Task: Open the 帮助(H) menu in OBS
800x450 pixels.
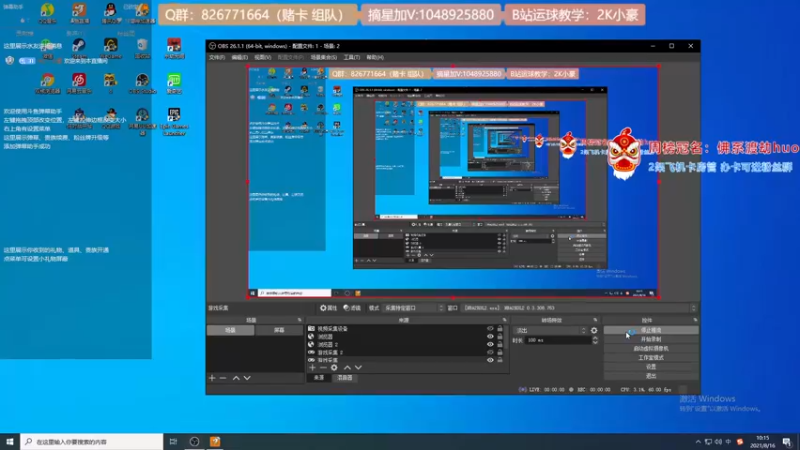Action: [375, 58]
